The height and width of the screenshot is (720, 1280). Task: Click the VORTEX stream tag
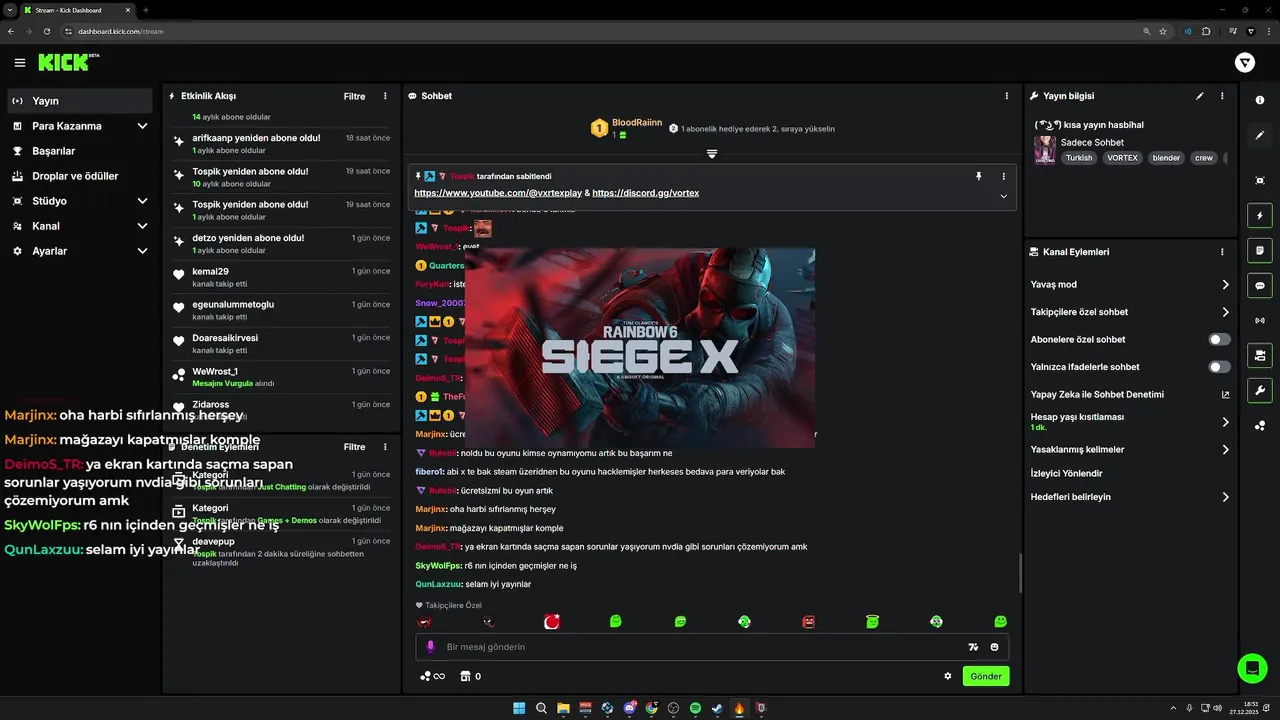[1122, 158]
